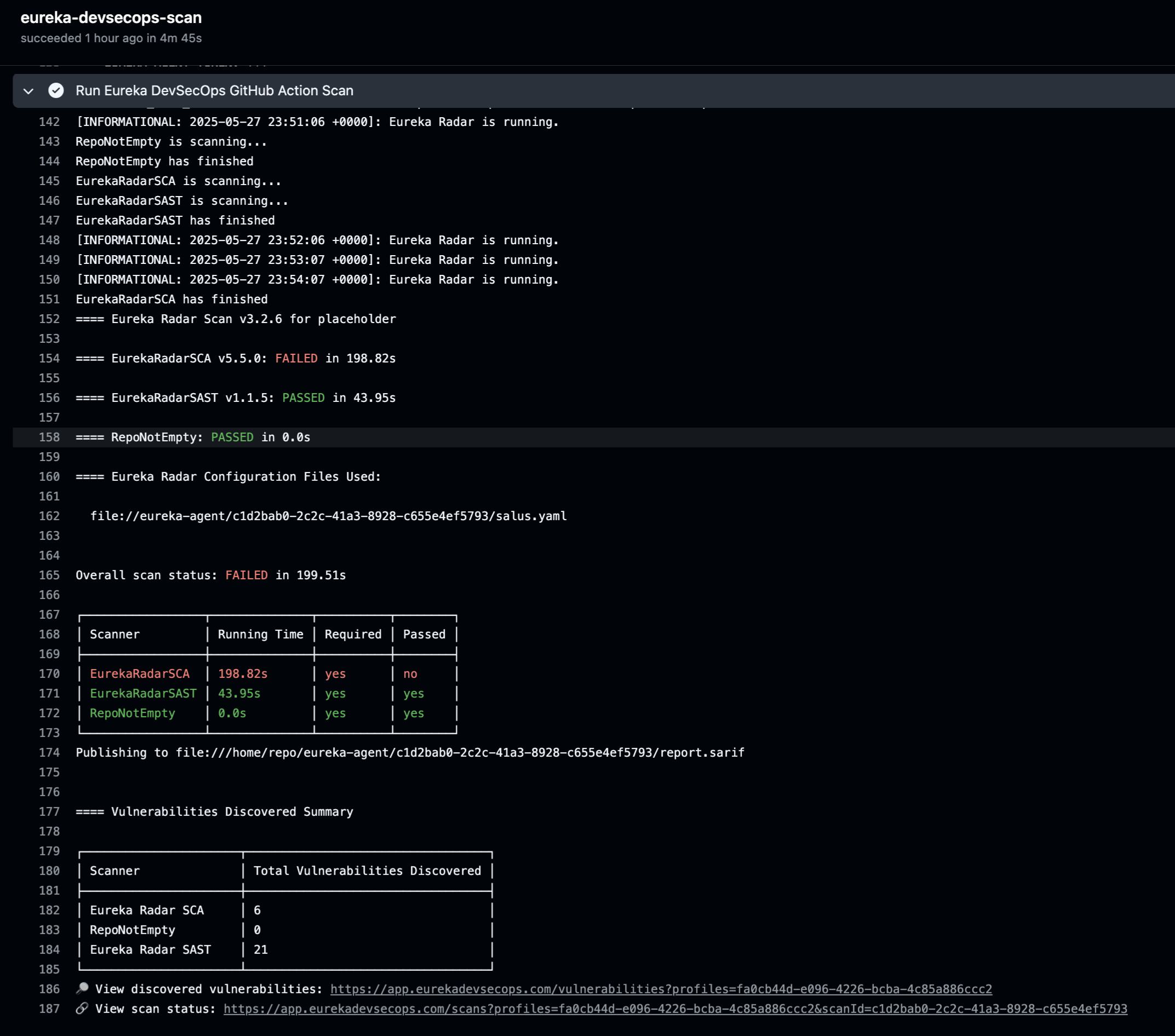Select log line number 187
This screenshot has width=1175, height=1036.
[x=49, y=1009]
